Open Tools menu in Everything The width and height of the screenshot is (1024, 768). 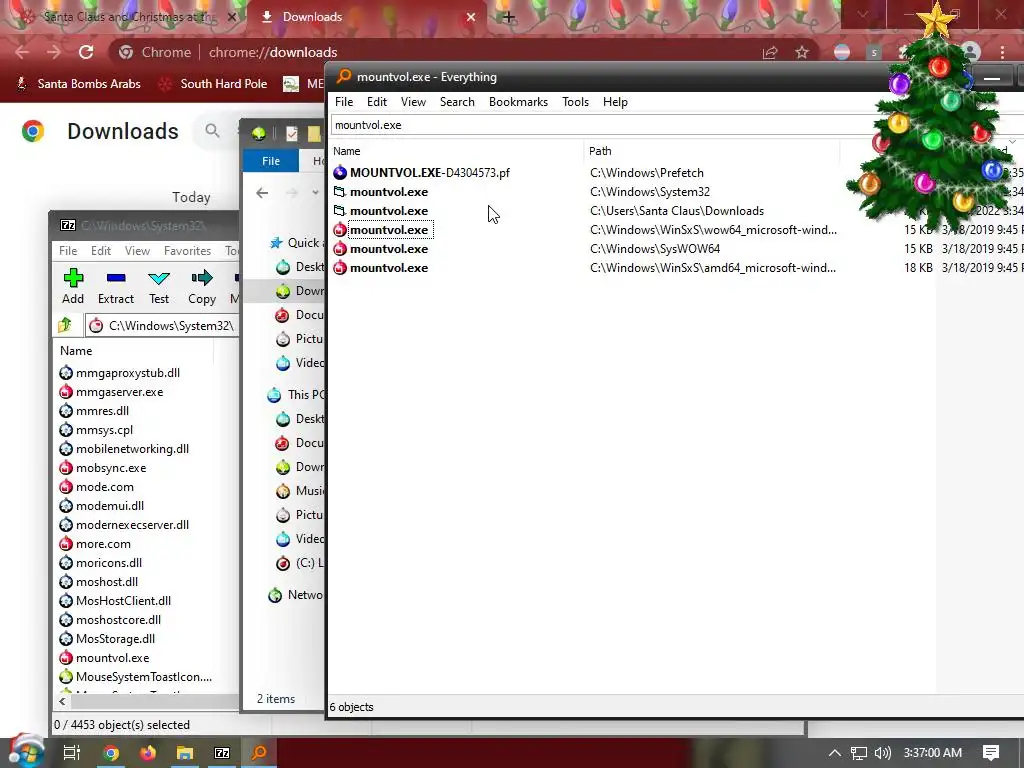tap(575, 102)
